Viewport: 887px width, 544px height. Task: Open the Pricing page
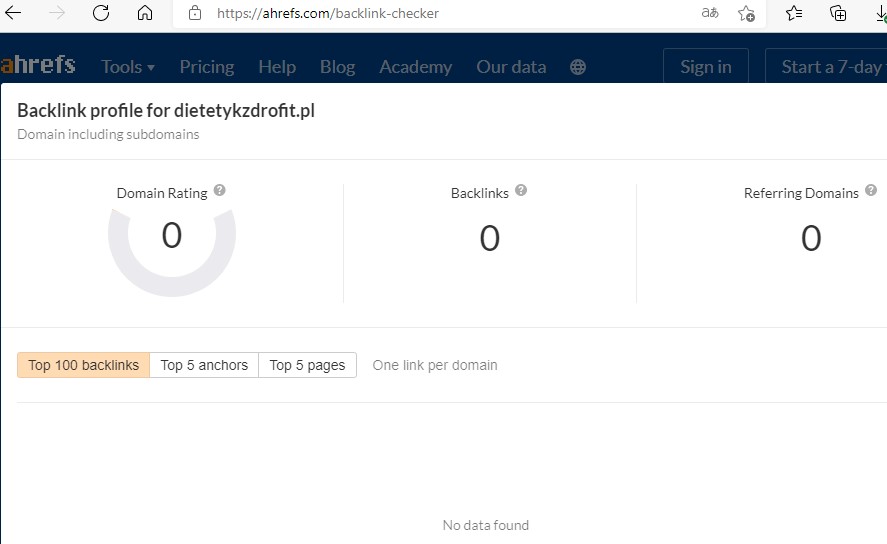coord(206,67)
